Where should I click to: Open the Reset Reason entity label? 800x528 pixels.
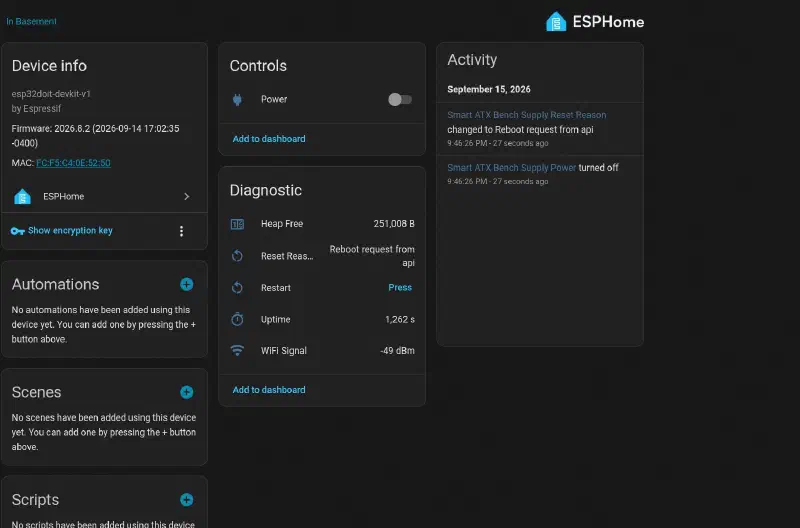pos(287,256)
